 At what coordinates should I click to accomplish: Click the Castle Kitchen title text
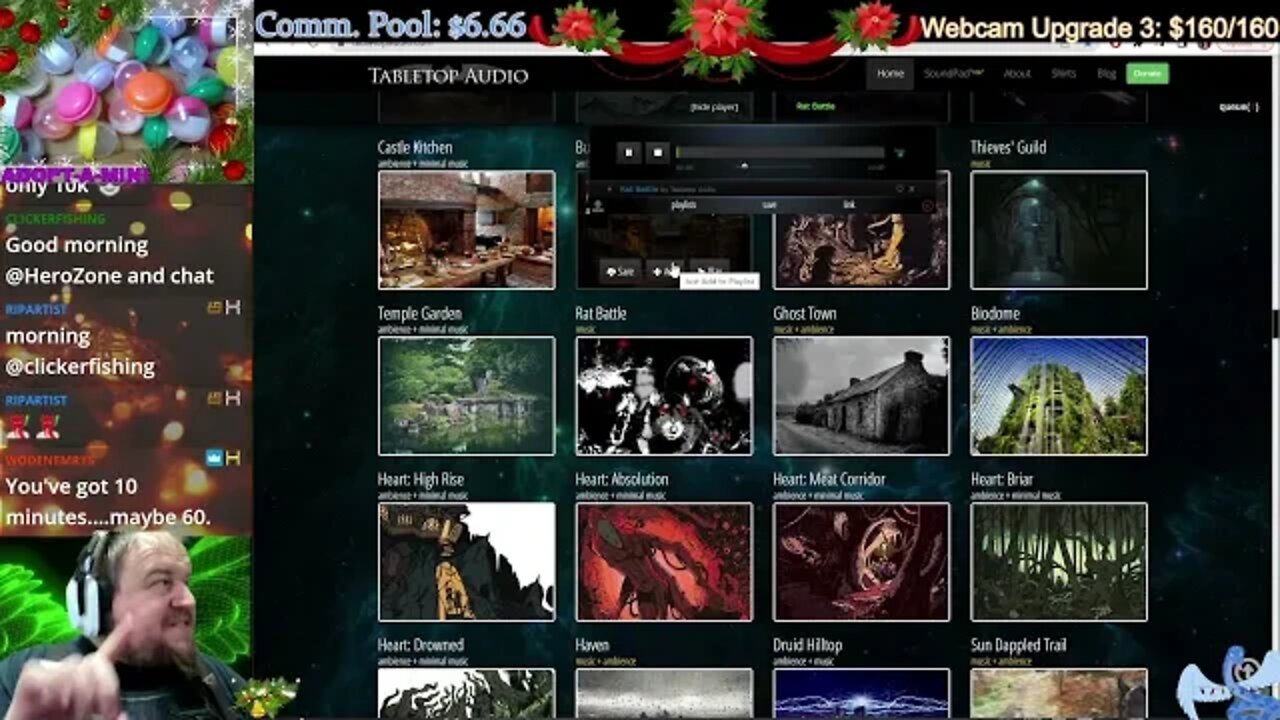pyautogui.click(x=415, y=147)
